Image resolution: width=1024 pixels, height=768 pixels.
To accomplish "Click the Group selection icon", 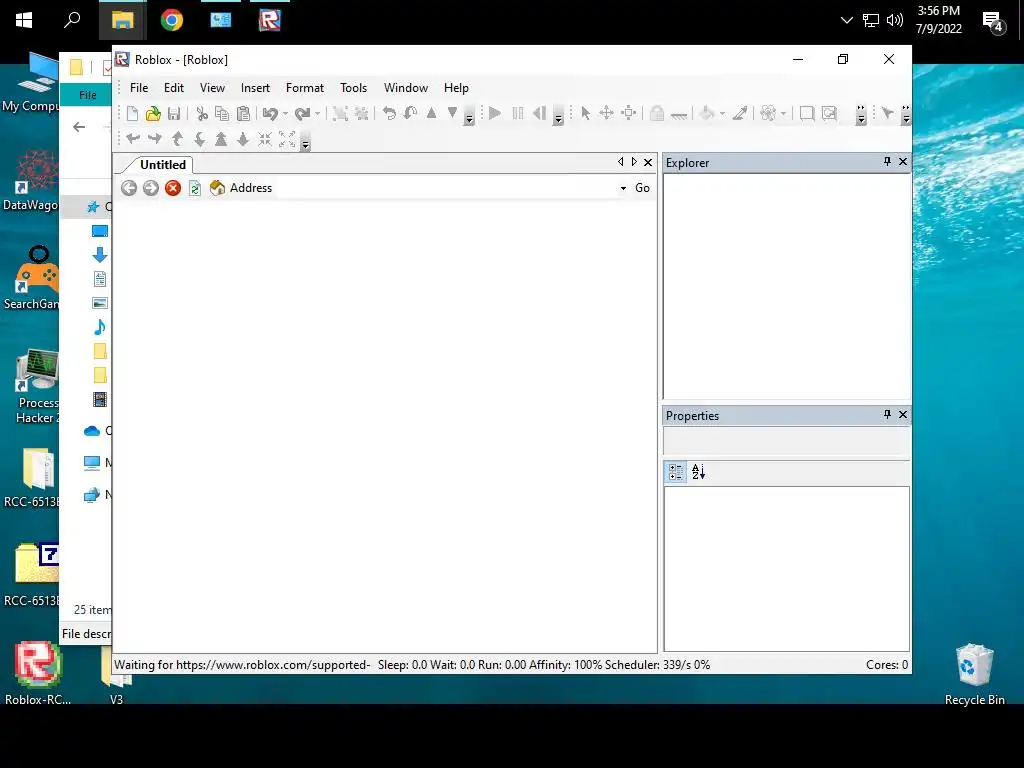I will click(340, 114).
